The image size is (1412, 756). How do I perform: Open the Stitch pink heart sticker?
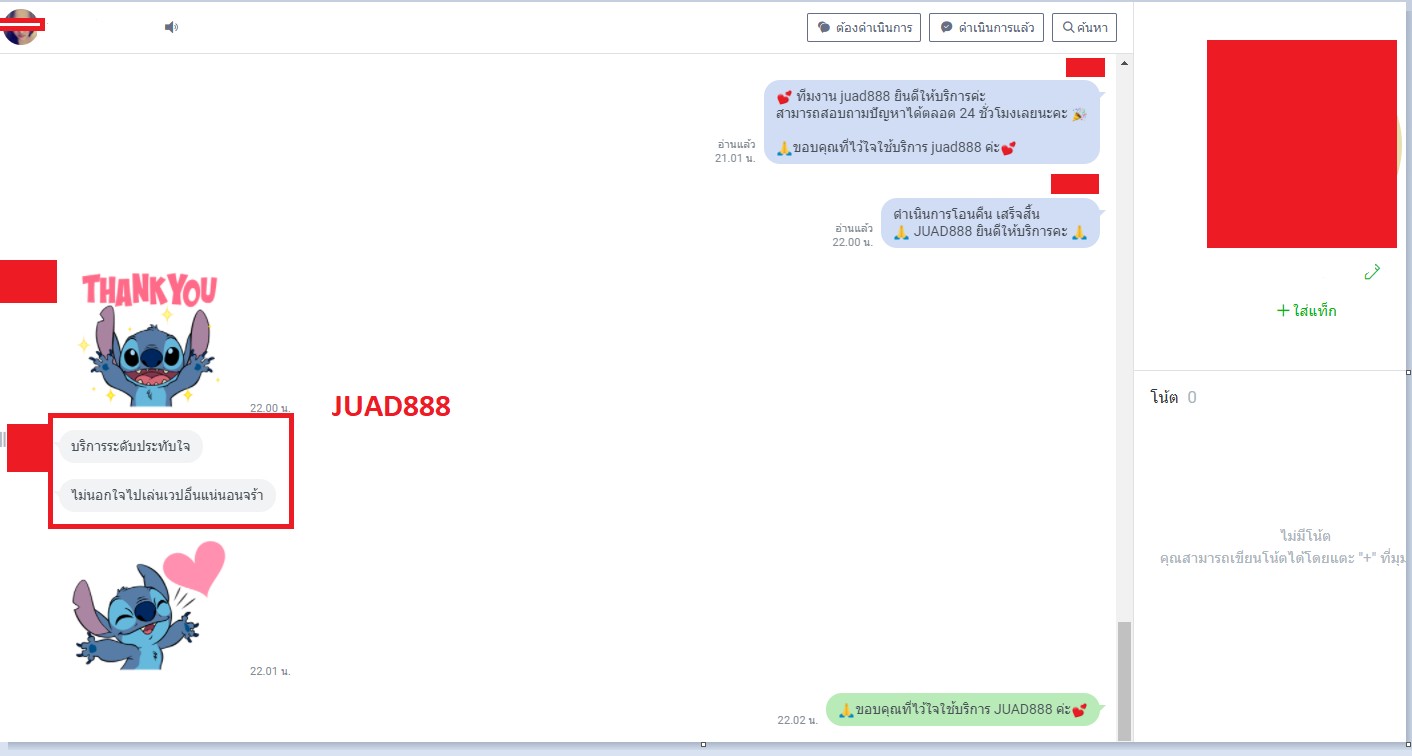coord(150,606)
